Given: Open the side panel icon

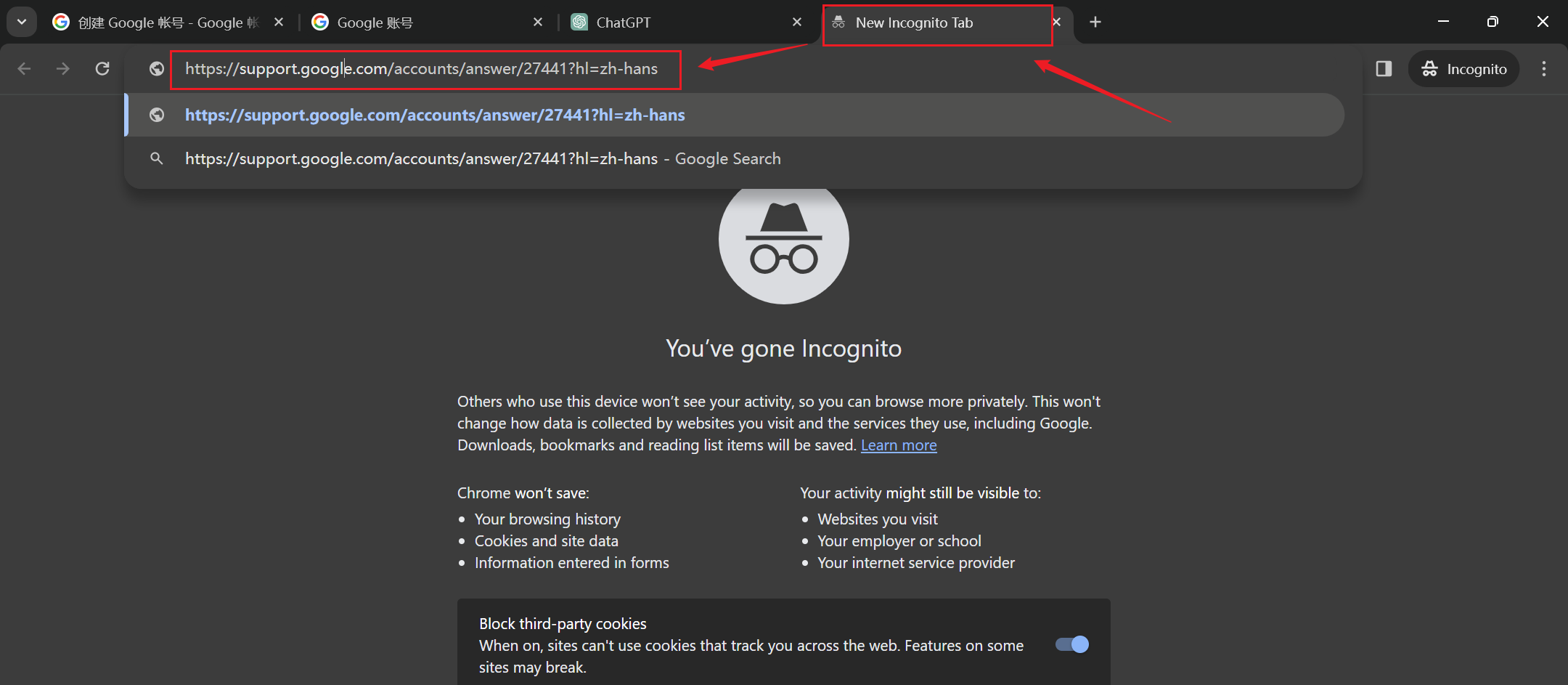Looking at the screenshot, I should (x=1384, y=68).
